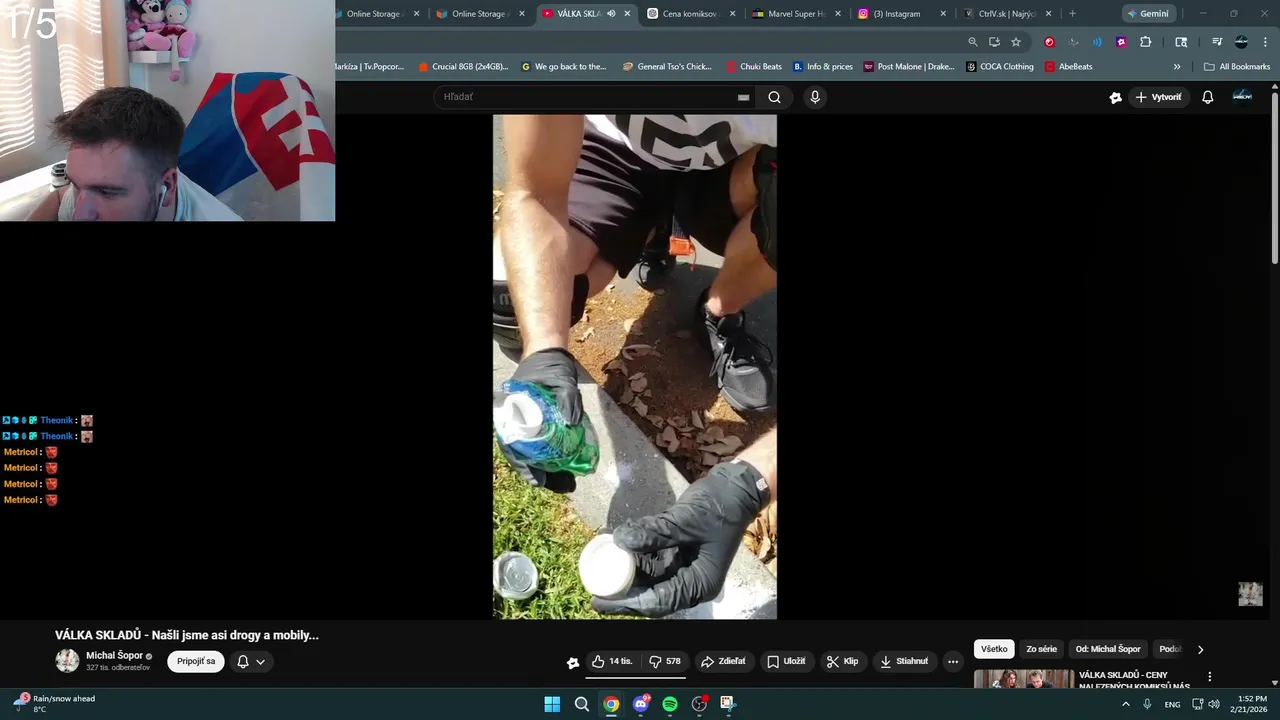
Task: Click Vytvoriť create button
Action: tap(1159, 97)
